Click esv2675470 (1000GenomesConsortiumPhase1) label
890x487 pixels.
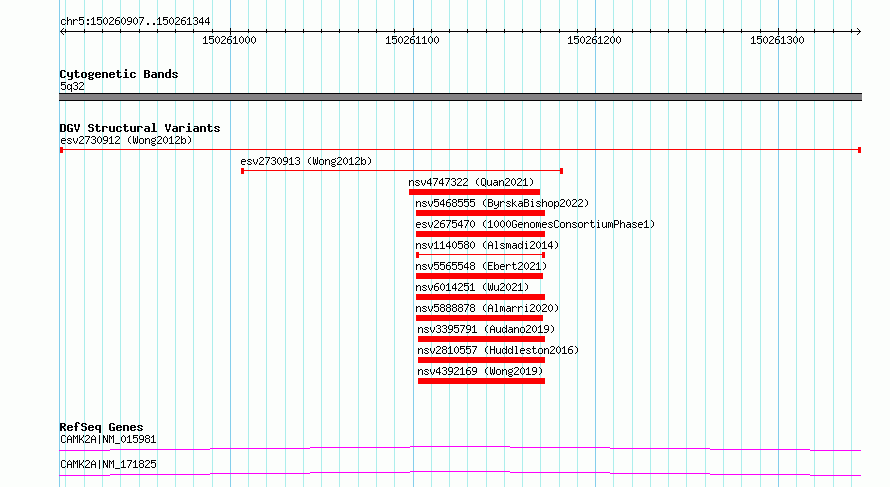coord(535,224)
